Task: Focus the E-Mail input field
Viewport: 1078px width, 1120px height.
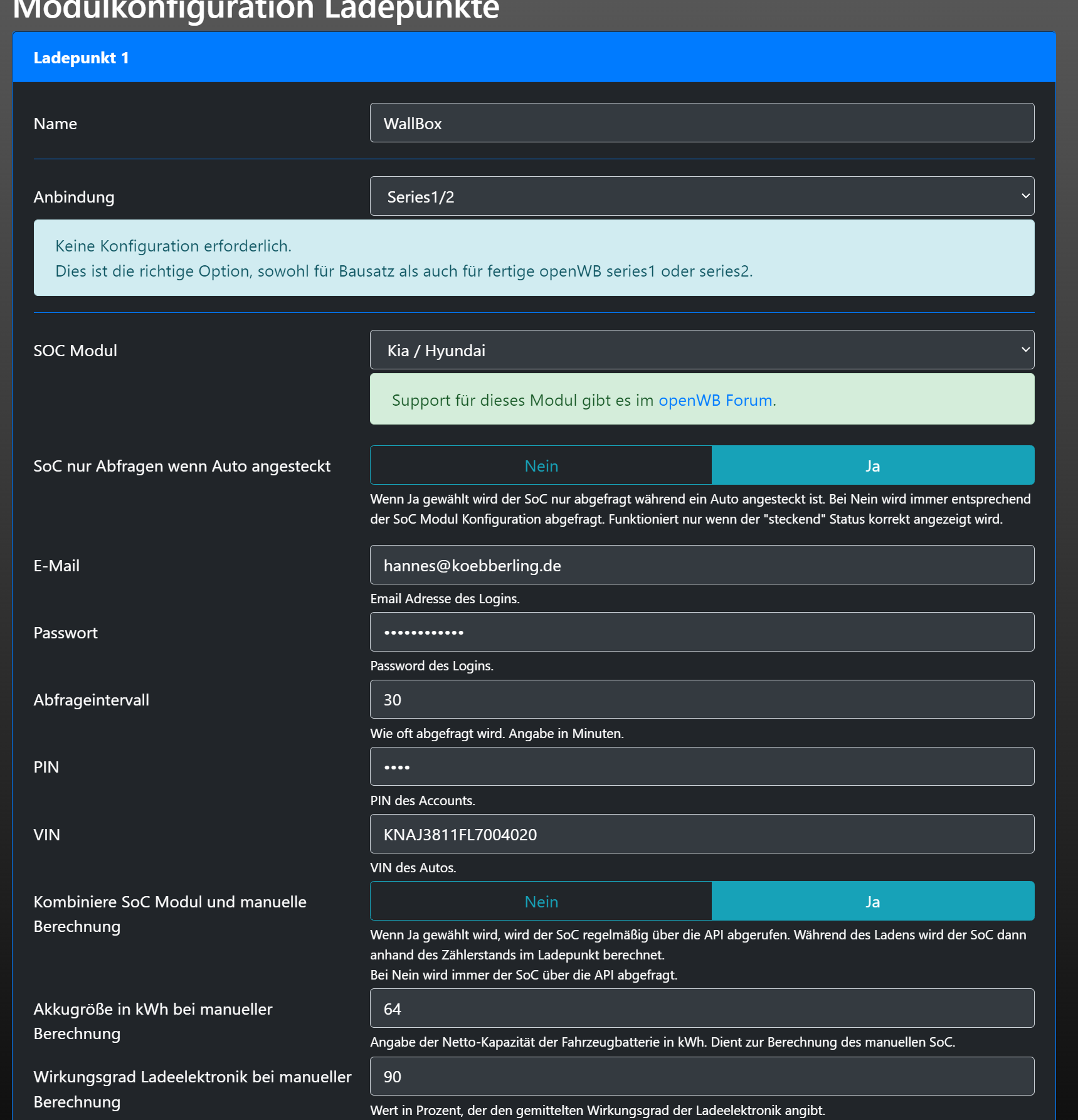Action: click(x=701, y=565)
